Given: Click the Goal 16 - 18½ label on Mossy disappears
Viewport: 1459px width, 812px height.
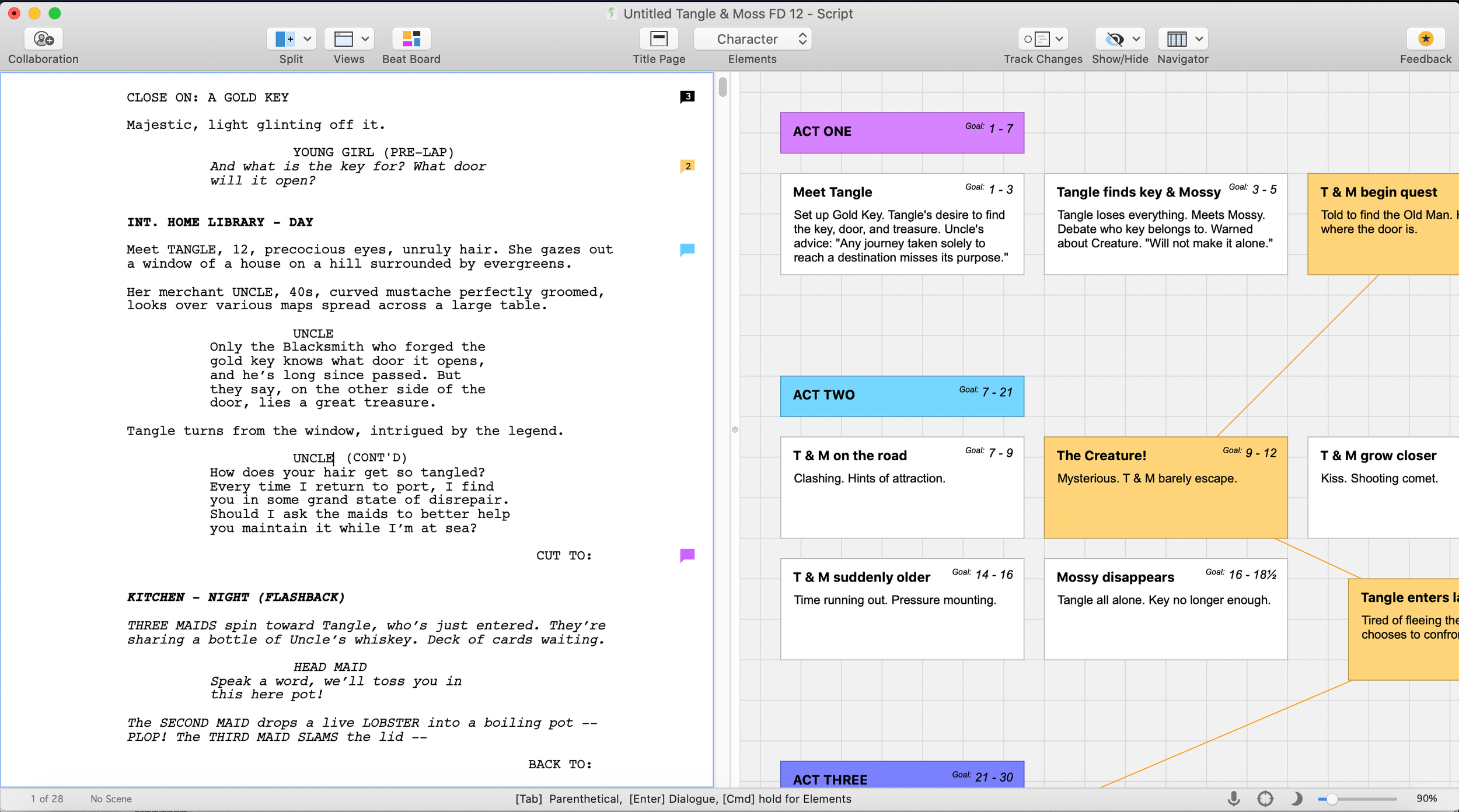Looking at the screenshot, I should 1241,574.
